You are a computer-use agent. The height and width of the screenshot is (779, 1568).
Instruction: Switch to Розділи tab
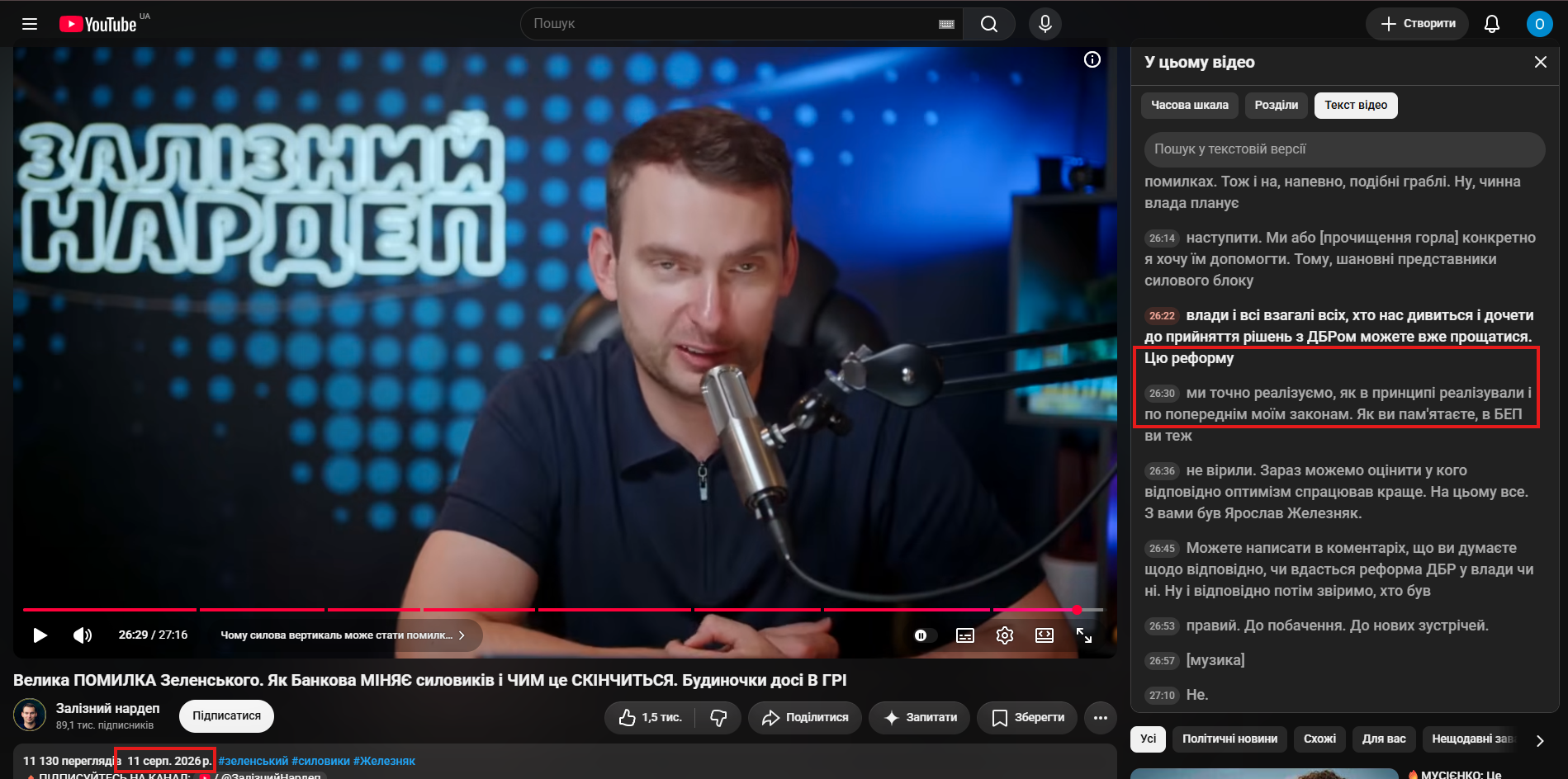(1277, 105)
